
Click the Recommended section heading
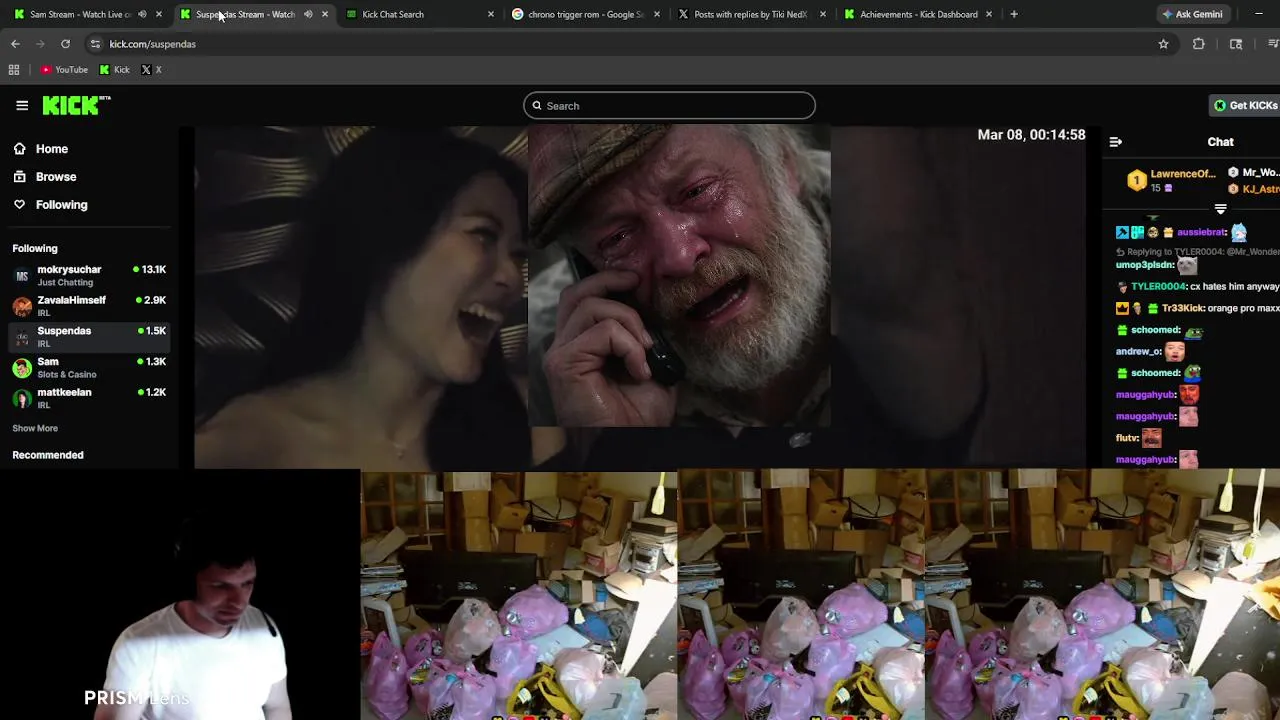tap(48, 455)
